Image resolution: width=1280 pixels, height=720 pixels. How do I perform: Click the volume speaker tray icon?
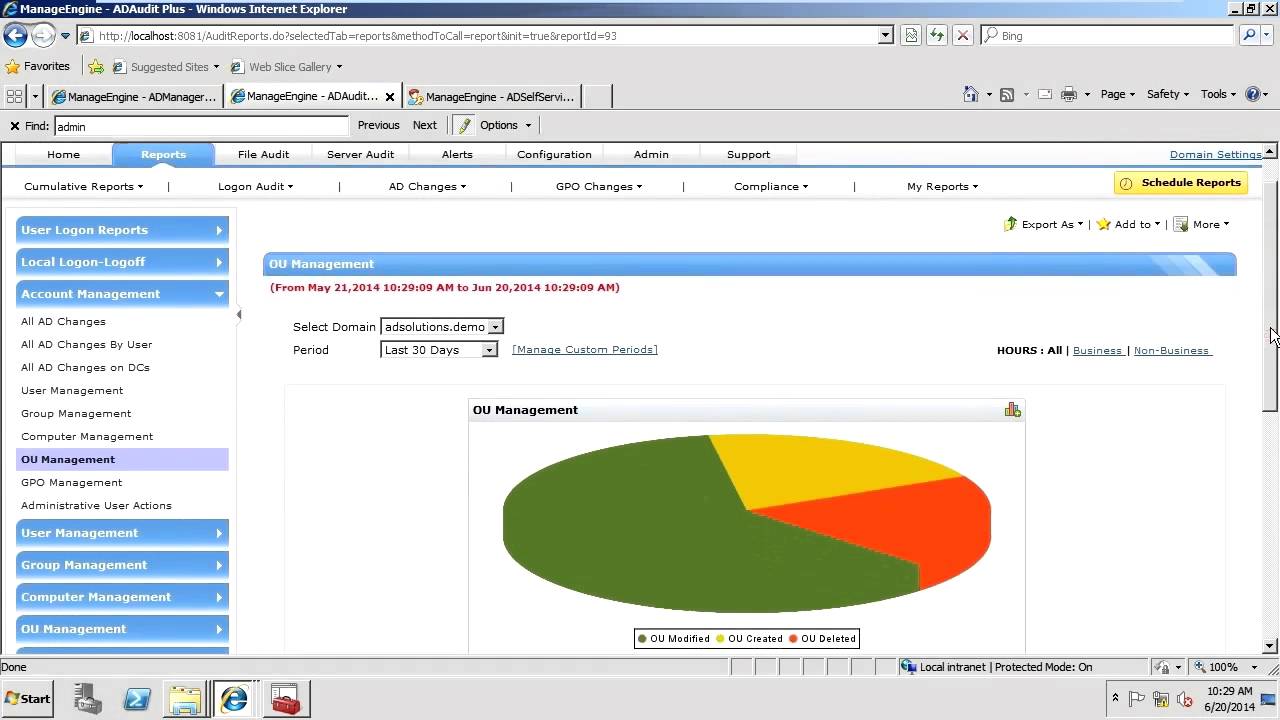(1185, 699)
